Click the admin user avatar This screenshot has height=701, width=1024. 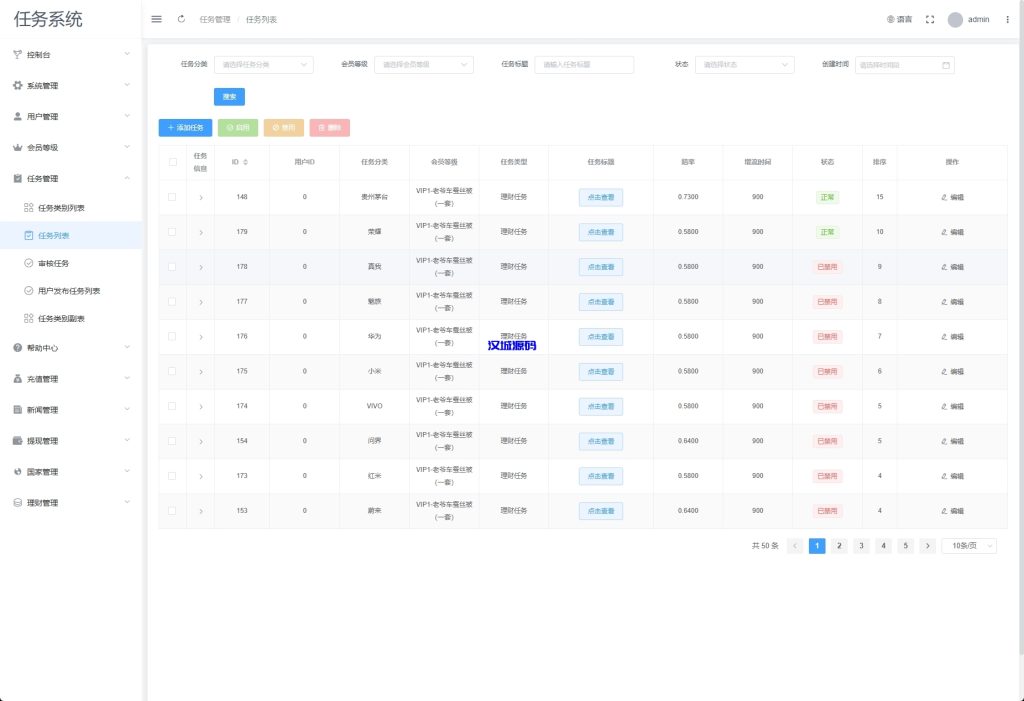tap(955, 19)
